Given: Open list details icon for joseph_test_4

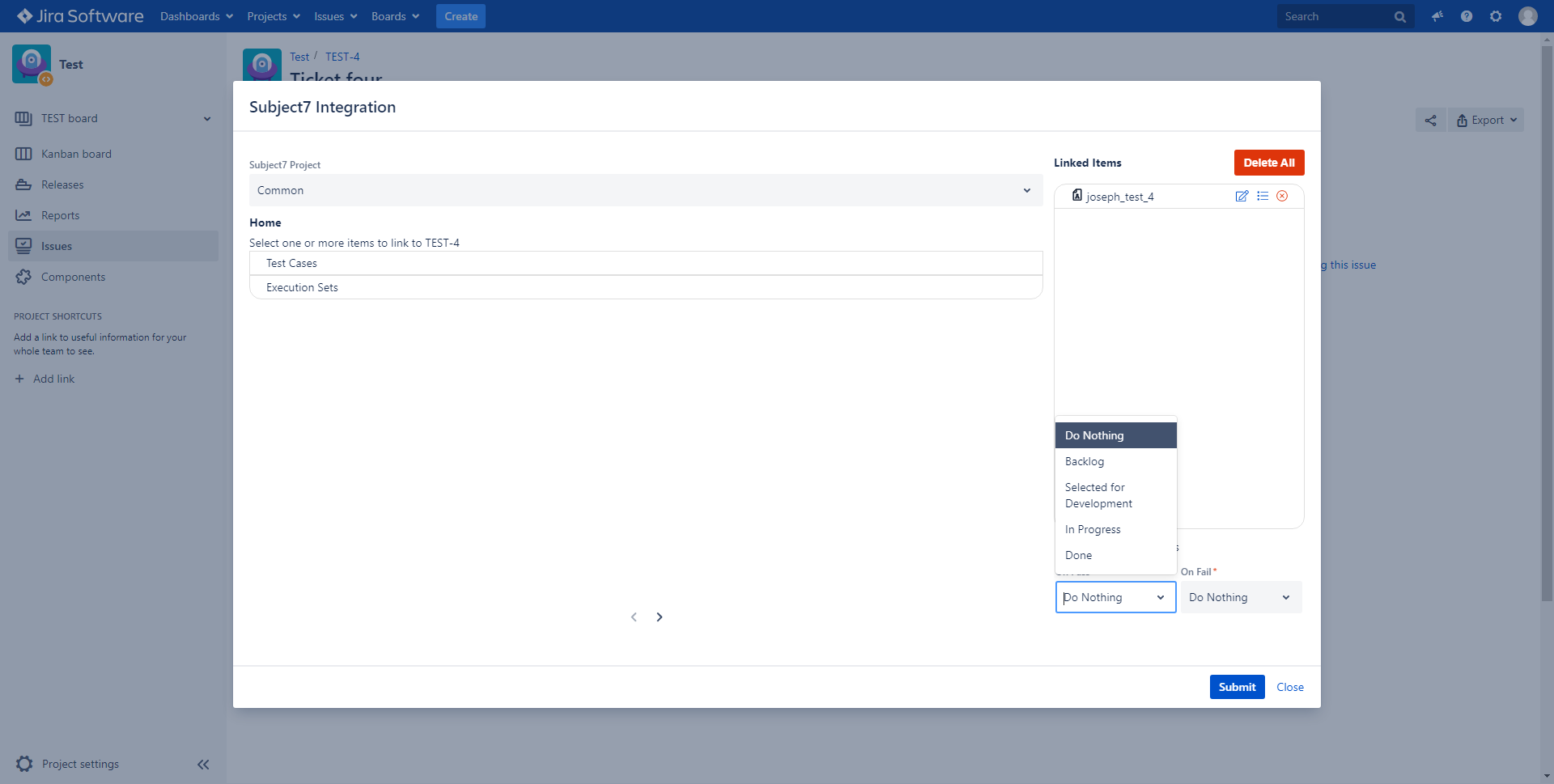Looking at the screenshot, I should coord(1263,197).
